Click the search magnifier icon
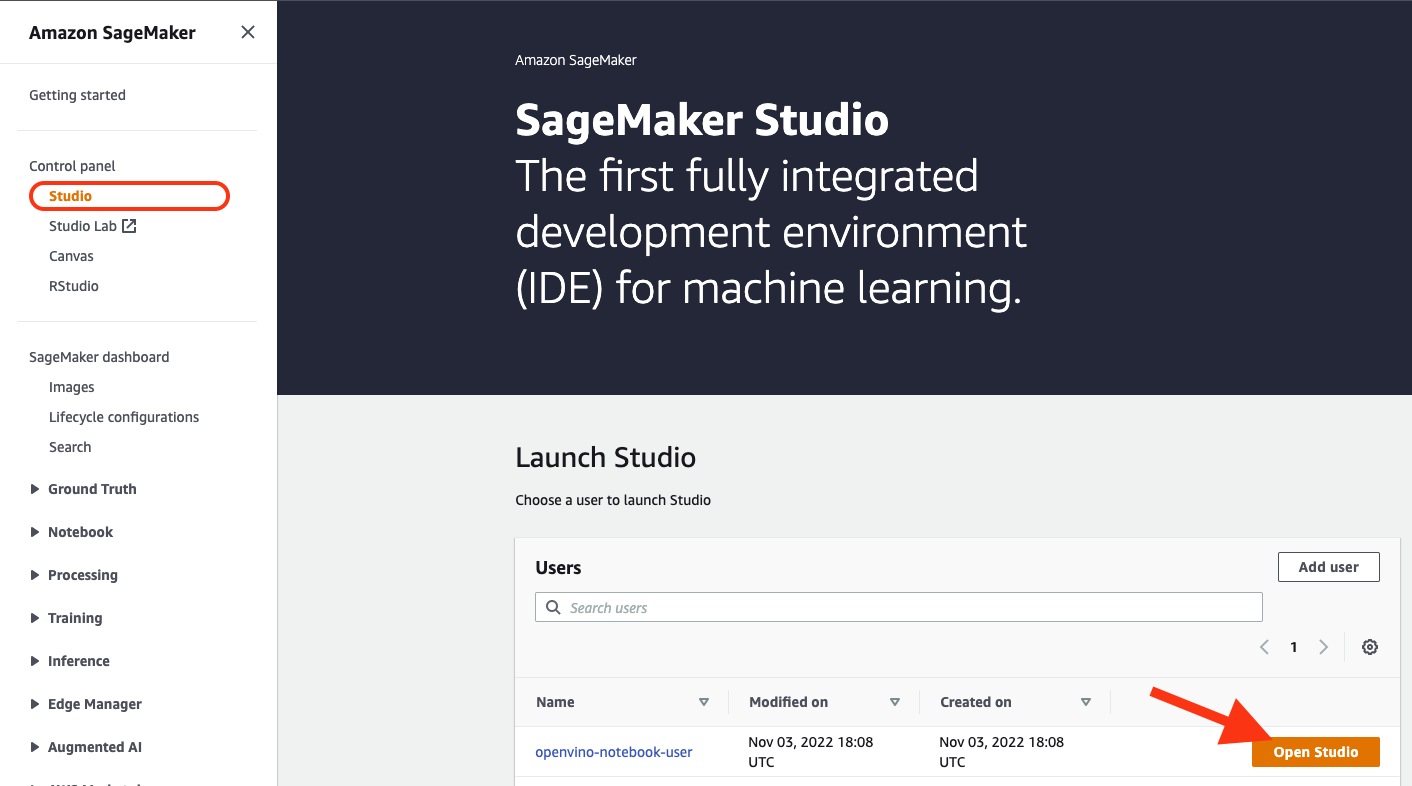 tap(553, 607)
